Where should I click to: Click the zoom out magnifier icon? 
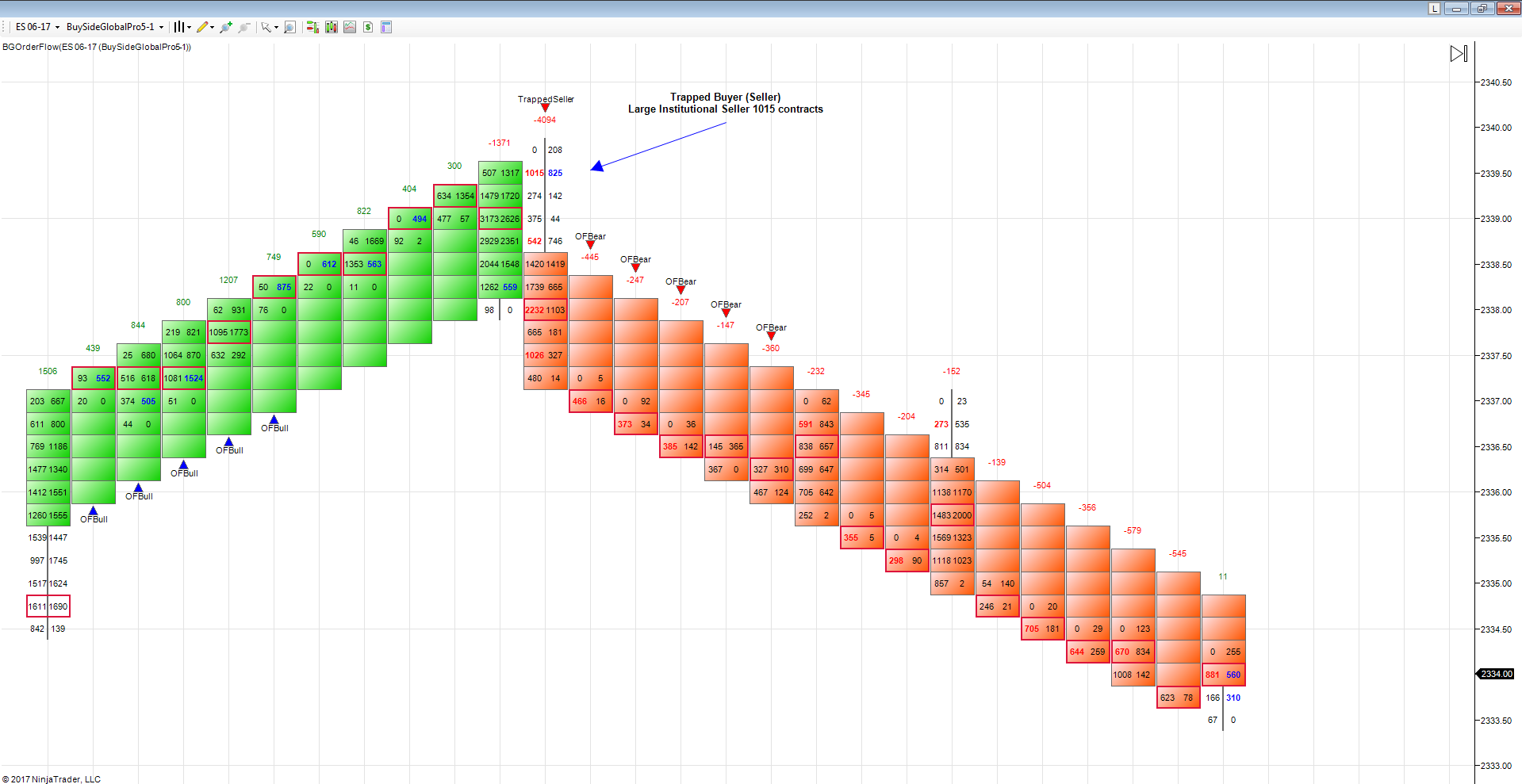(244, 27)
